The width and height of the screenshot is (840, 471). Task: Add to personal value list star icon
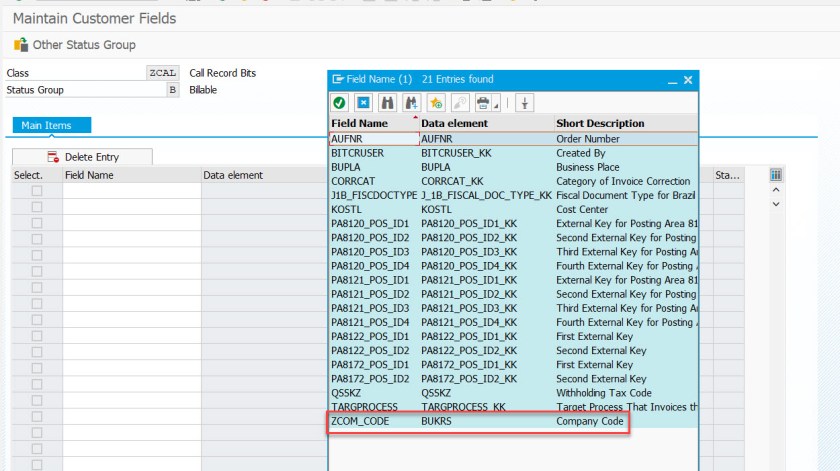pos(436,102)
